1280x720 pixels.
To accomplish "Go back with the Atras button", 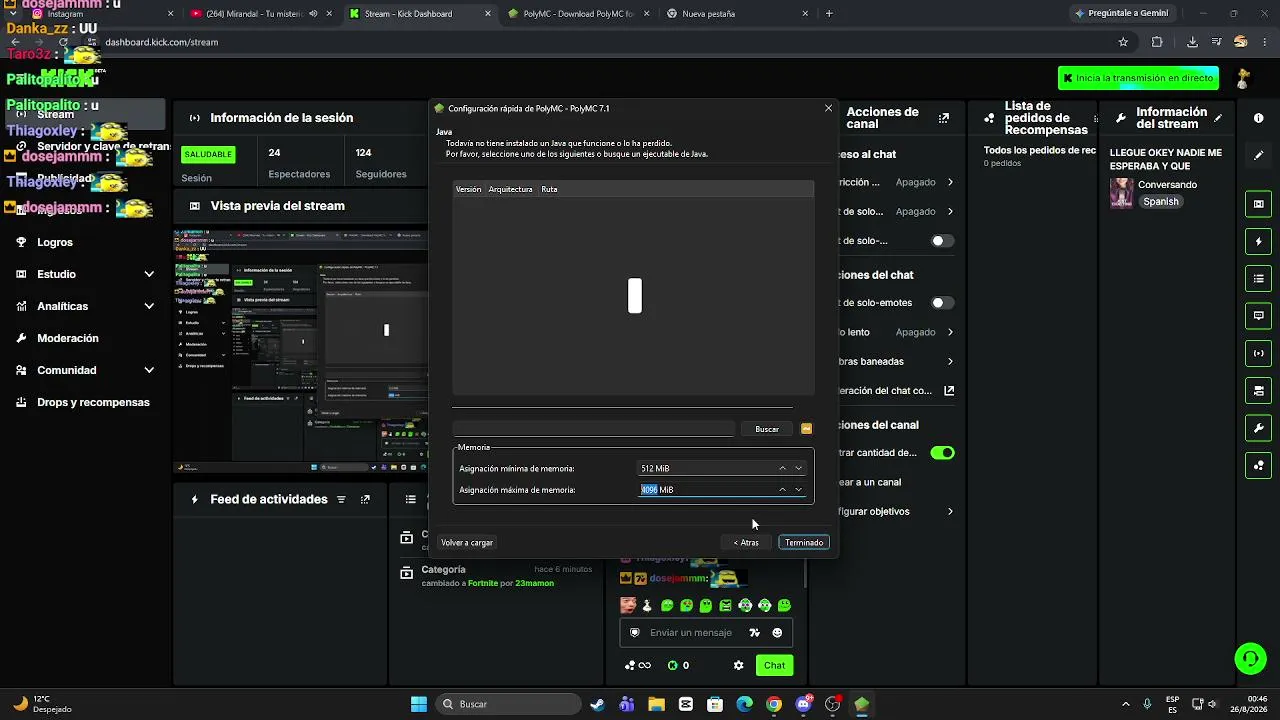I will coord(746,543).
